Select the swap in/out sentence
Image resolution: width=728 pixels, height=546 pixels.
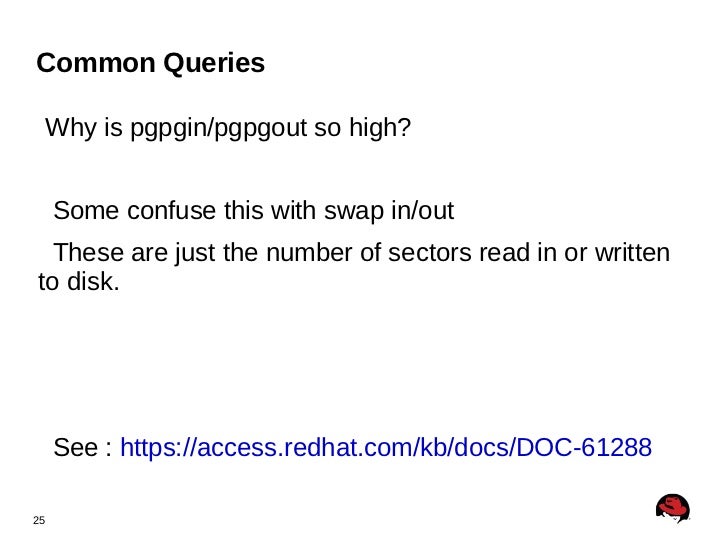[254, 211]
